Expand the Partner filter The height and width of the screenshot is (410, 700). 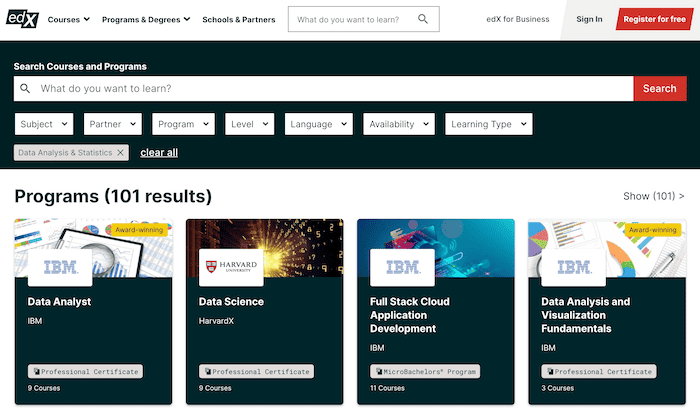tap(112, 124)
